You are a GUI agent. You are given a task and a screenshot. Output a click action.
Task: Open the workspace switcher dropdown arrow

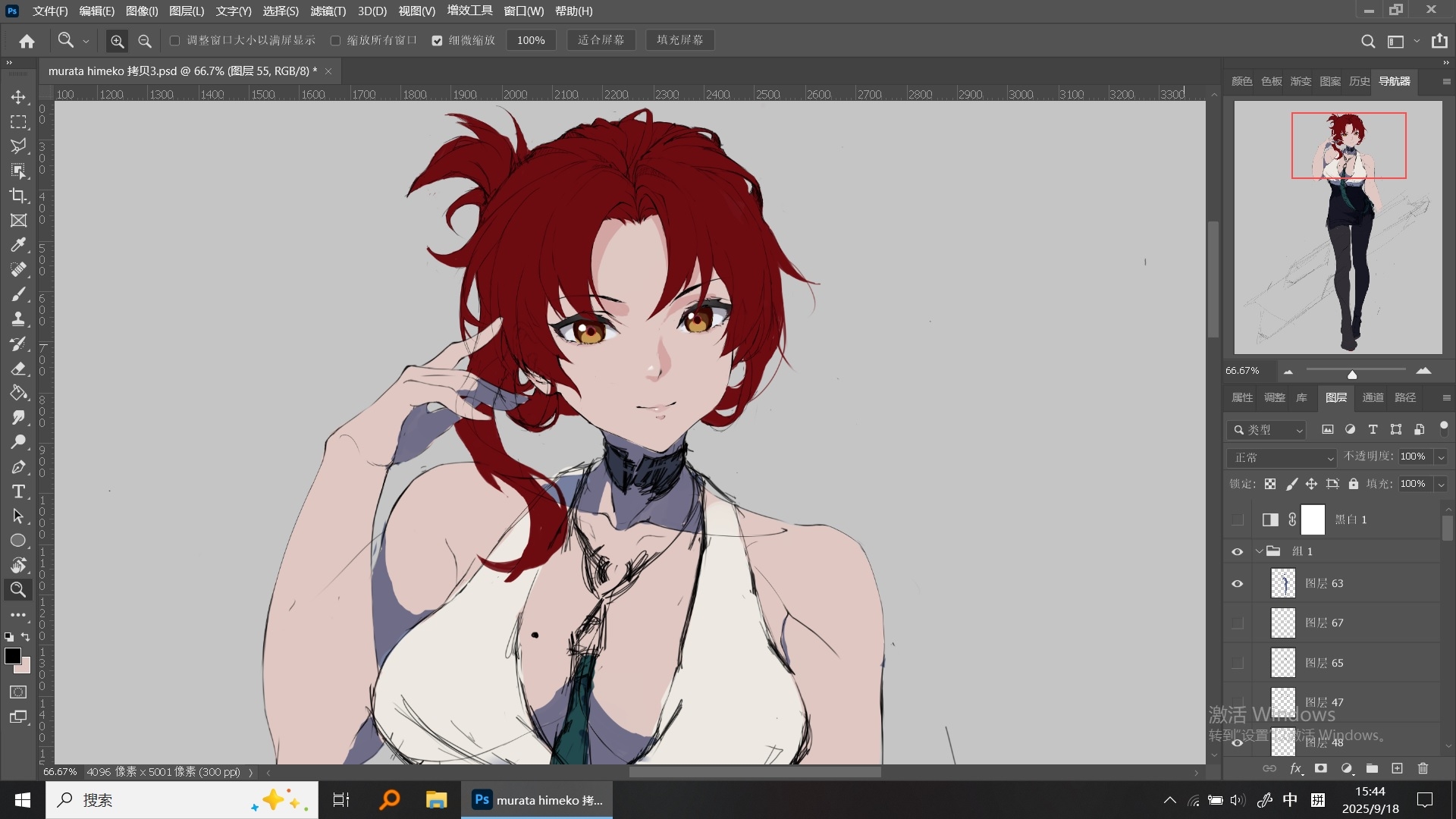pyautogui.click(x=1417, y=41)
